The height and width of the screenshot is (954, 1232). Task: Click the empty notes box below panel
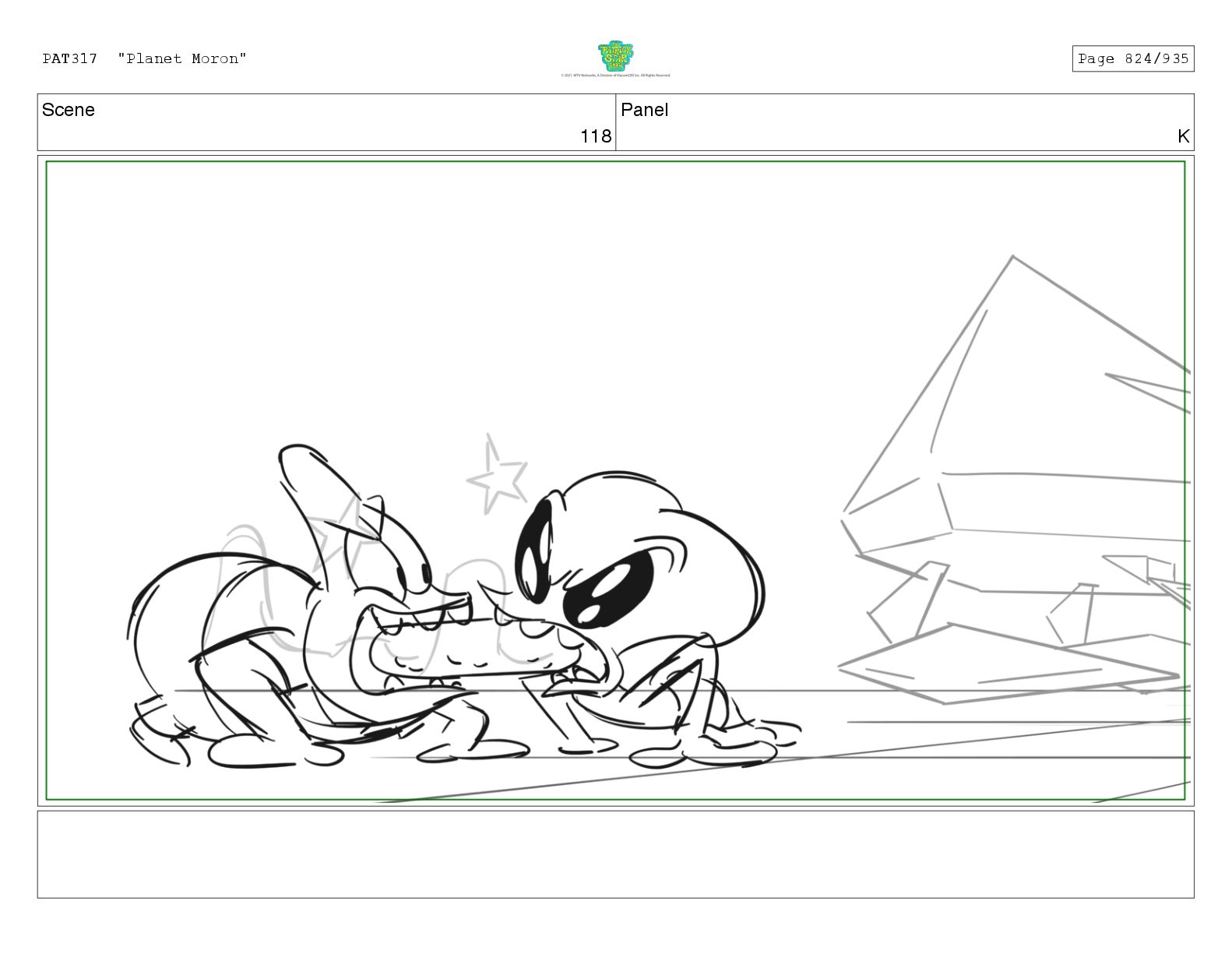(x=615, y=854)
